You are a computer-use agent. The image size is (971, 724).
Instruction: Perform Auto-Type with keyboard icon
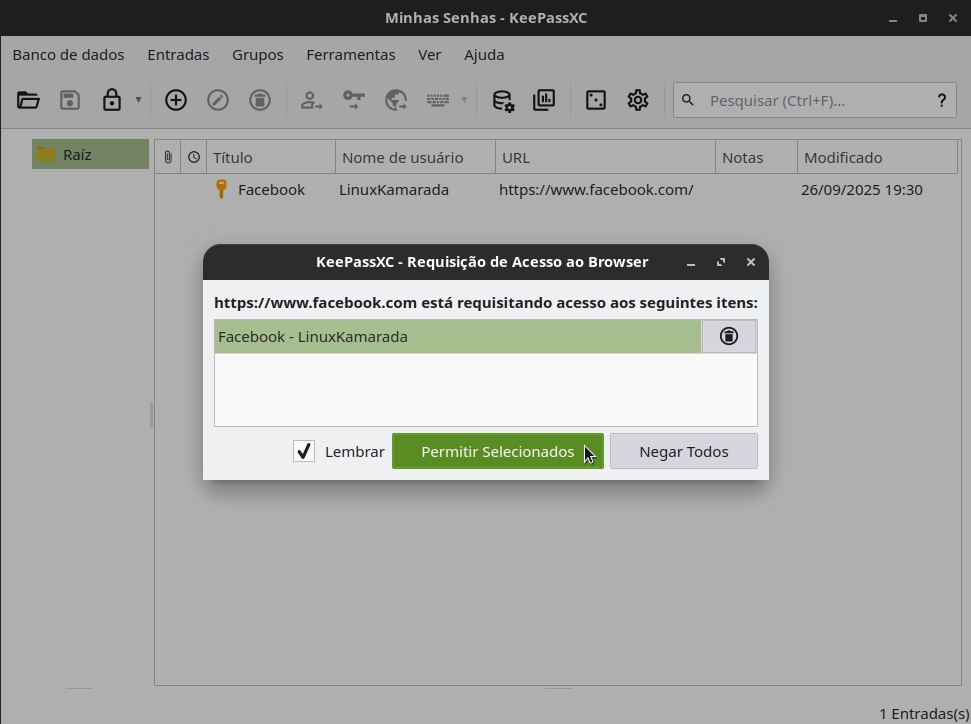click(x=438, y=100)
